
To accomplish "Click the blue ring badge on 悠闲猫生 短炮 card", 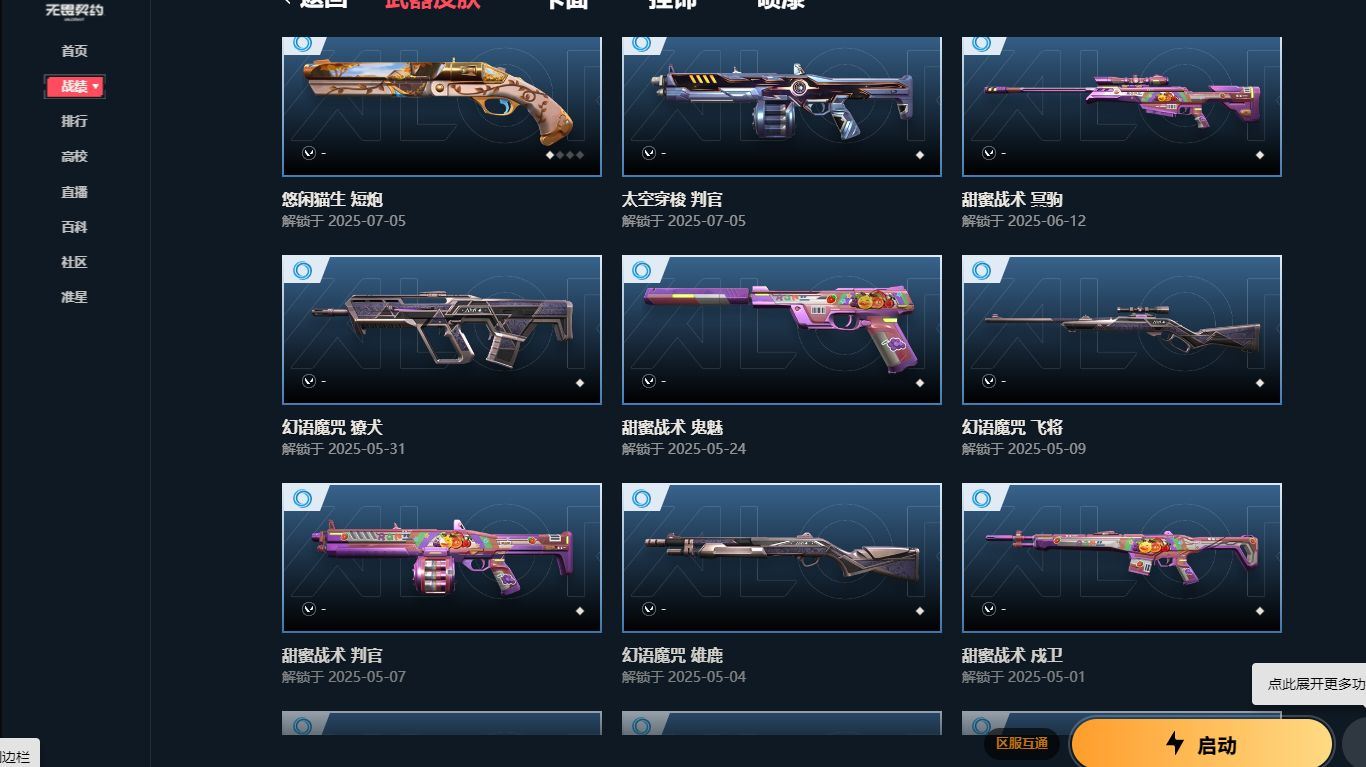I will point(303,44).
